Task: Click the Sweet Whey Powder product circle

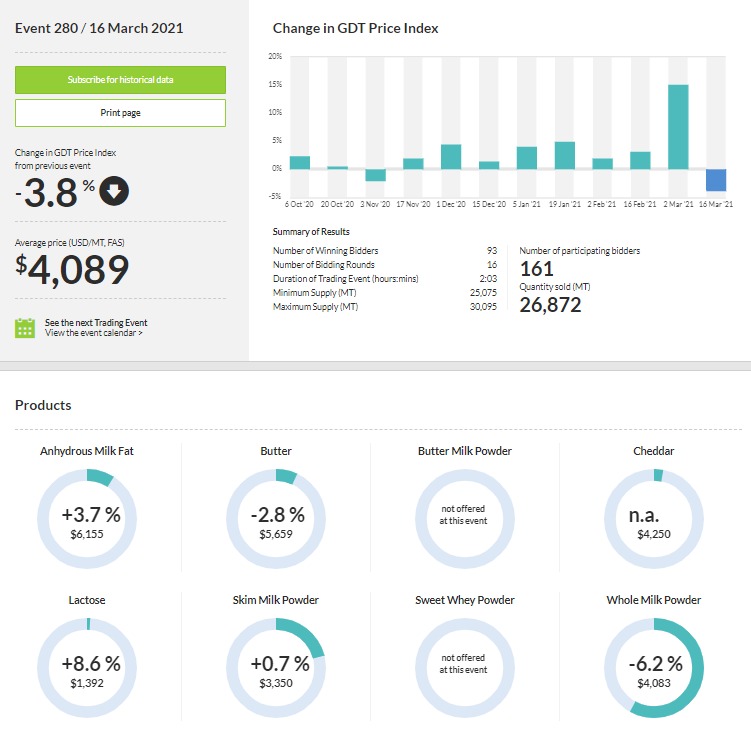Action: tap(463, 668)
